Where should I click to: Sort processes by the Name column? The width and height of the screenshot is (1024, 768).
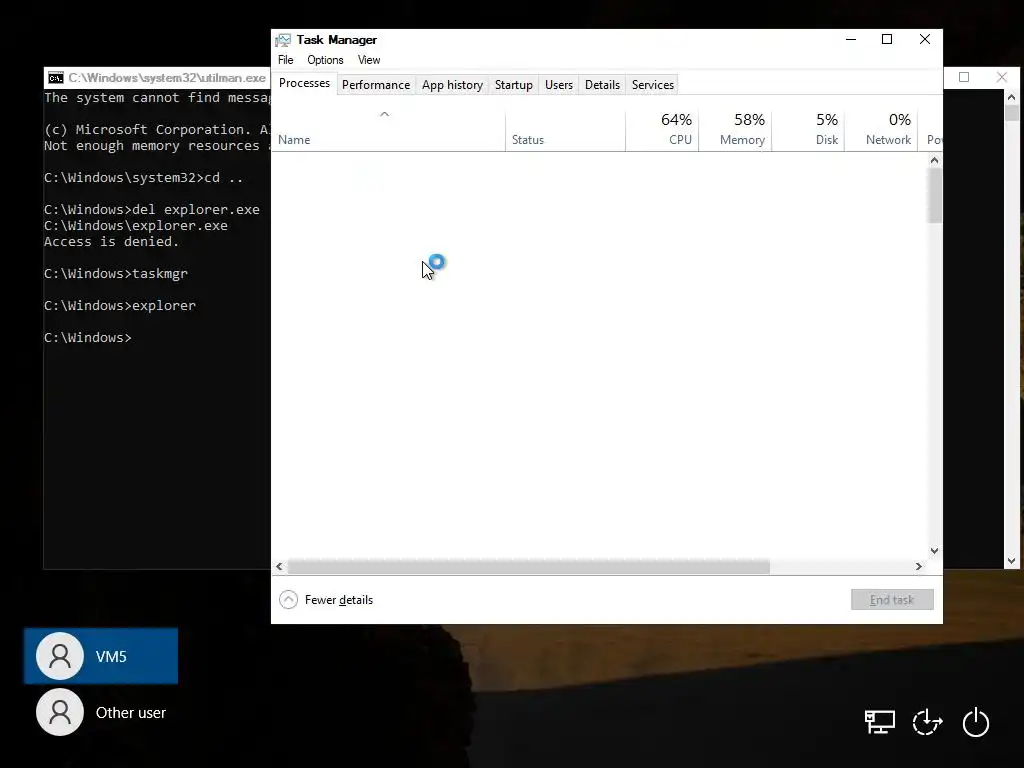pos(388,131)
